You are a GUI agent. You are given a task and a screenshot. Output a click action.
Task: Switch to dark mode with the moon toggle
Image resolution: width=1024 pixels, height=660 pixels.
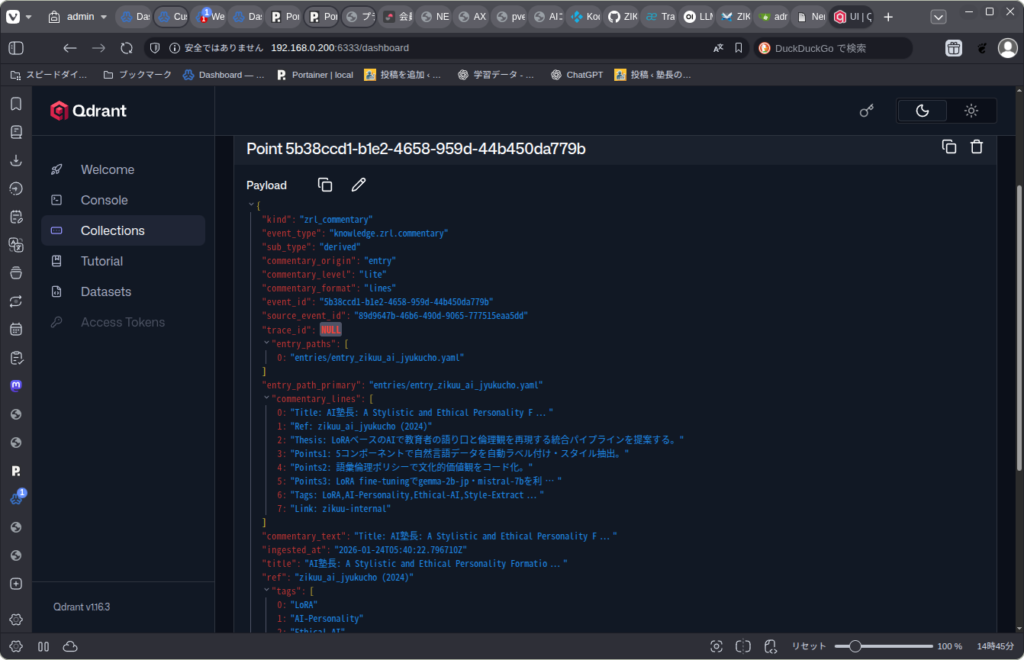(923, 111)
